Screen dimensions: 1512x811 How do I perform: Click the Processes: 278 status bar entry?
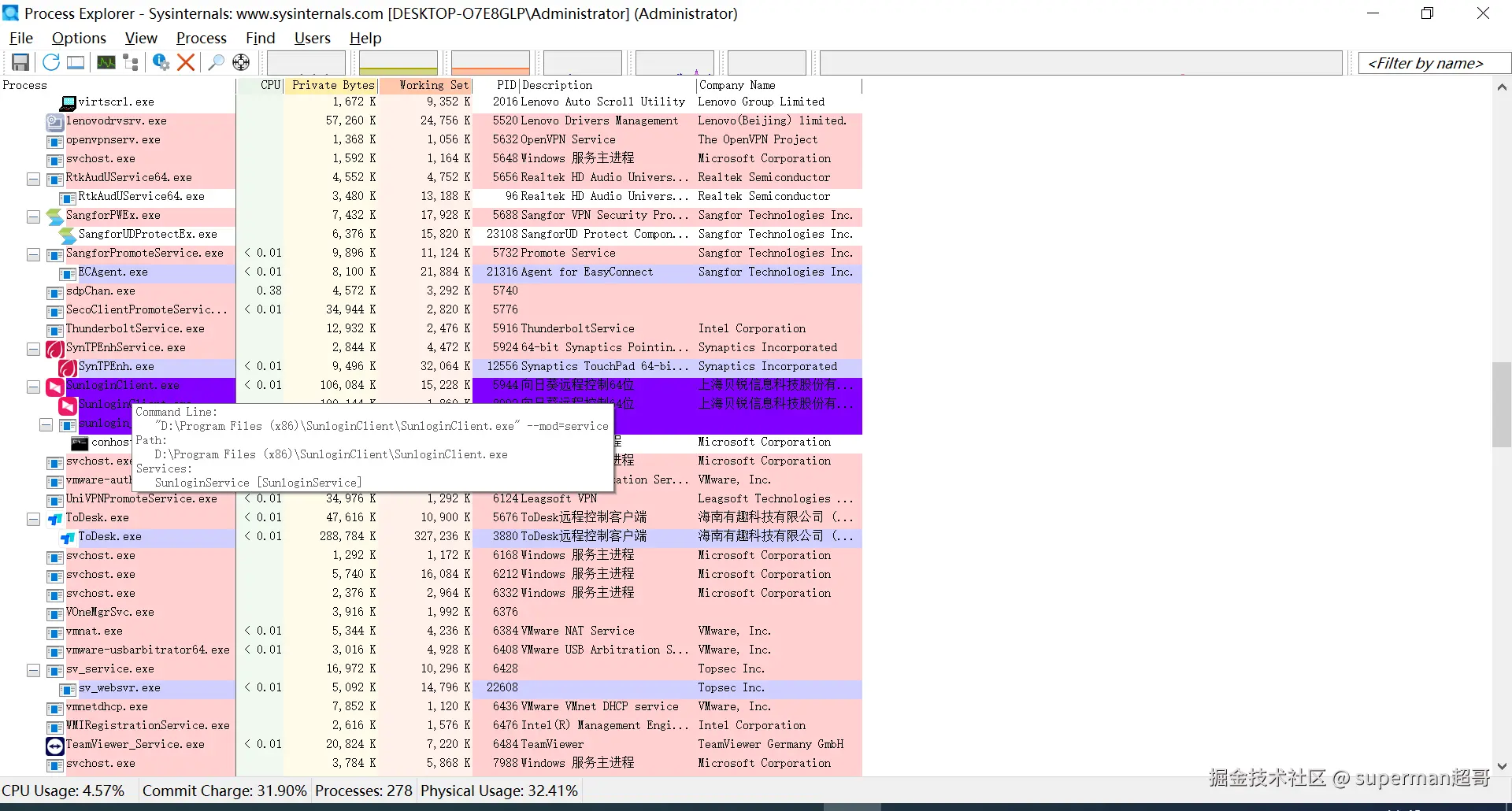click(x=364, y=791)
